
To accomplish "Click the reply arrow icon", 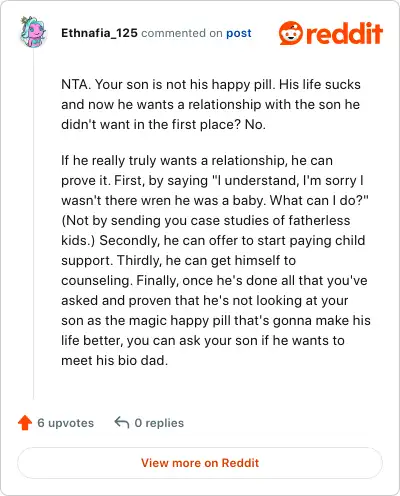I will pos(122,422).
